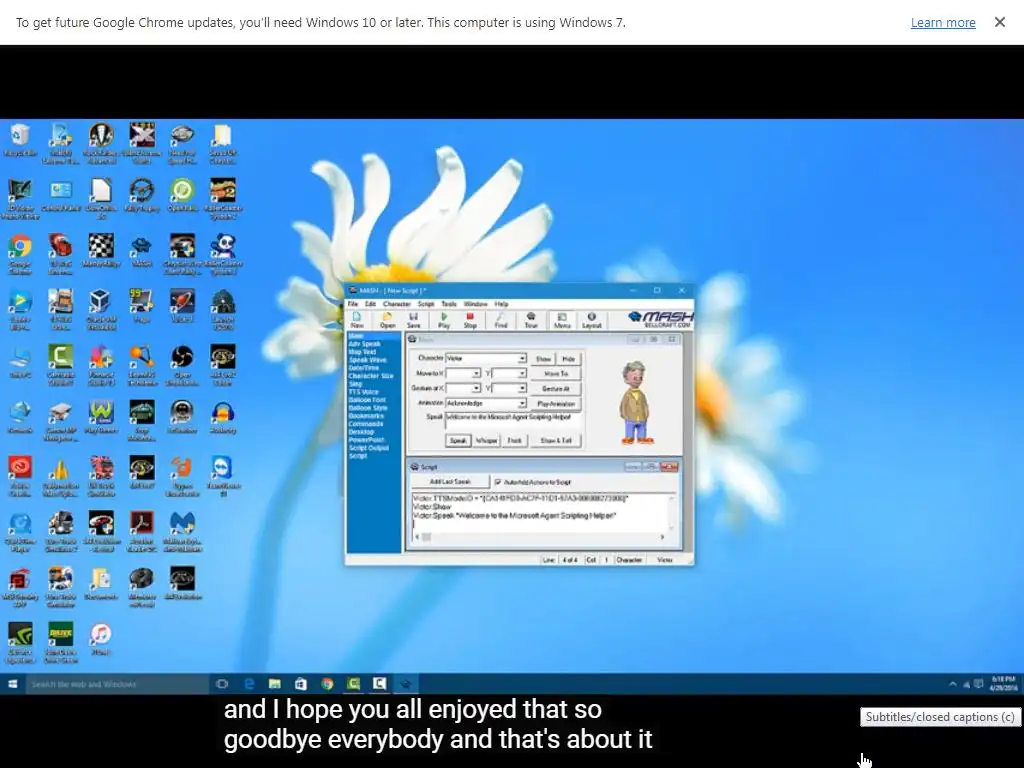1024x768 pixels.
Task: Click the Open toolbar icon in MASH
Action: click(387, 320)
